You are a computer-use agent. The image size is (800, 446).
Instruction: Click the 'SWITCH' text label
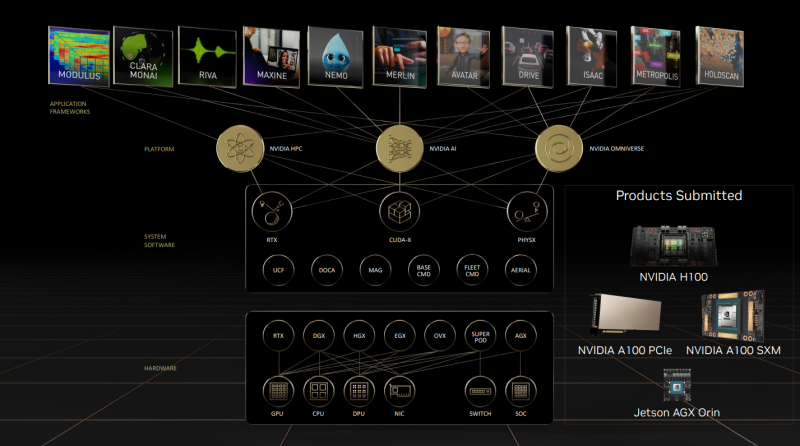480,414
